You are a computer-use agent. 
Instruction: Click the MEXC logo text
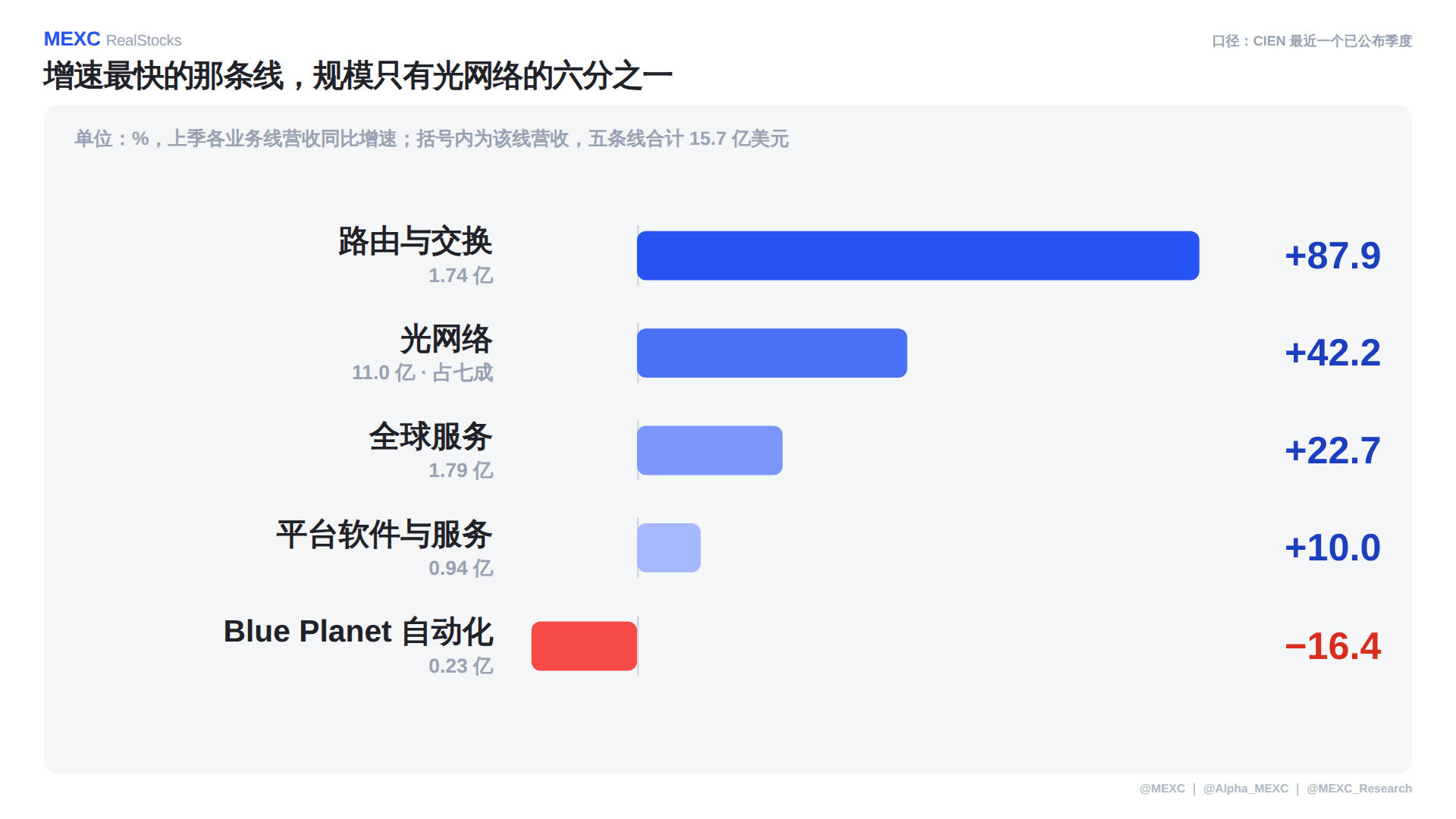(x=72, y=39)
